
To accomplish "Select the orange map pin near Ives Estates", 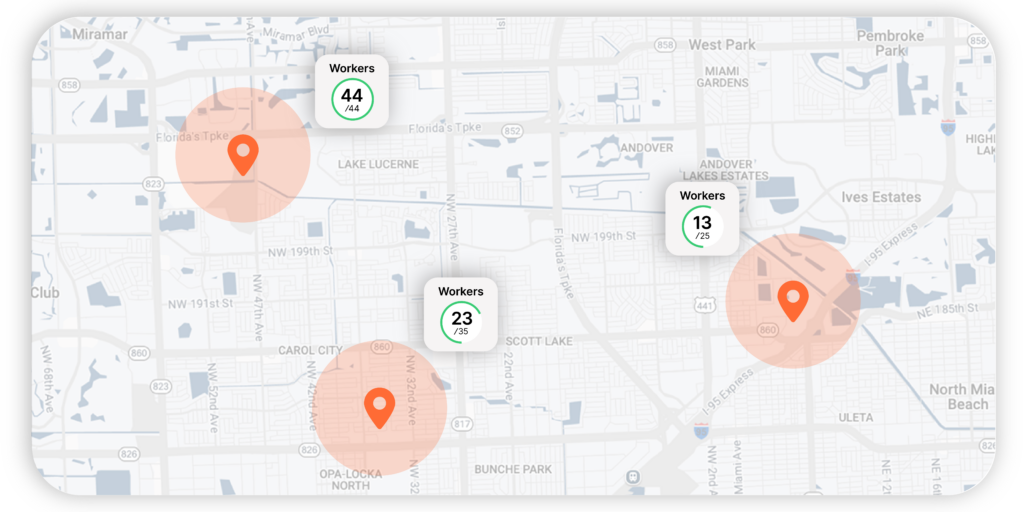I will [793, 300].
